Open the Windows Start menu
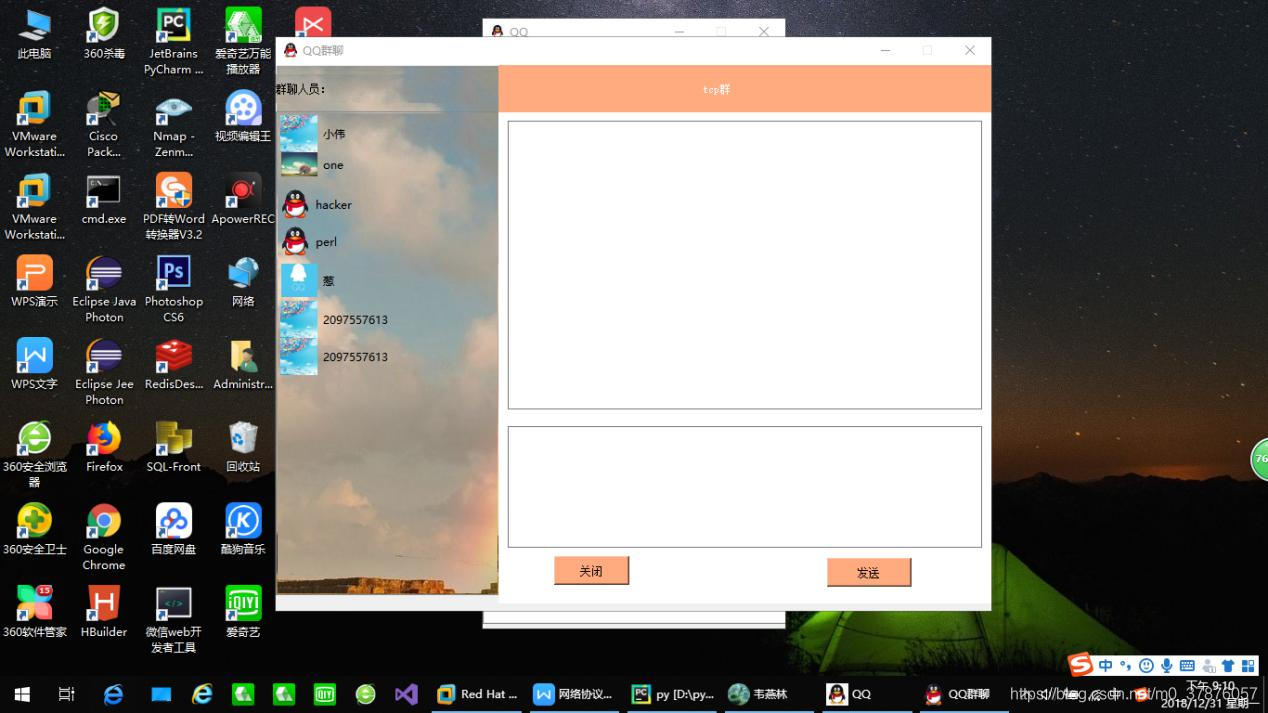 coord(21,693)
